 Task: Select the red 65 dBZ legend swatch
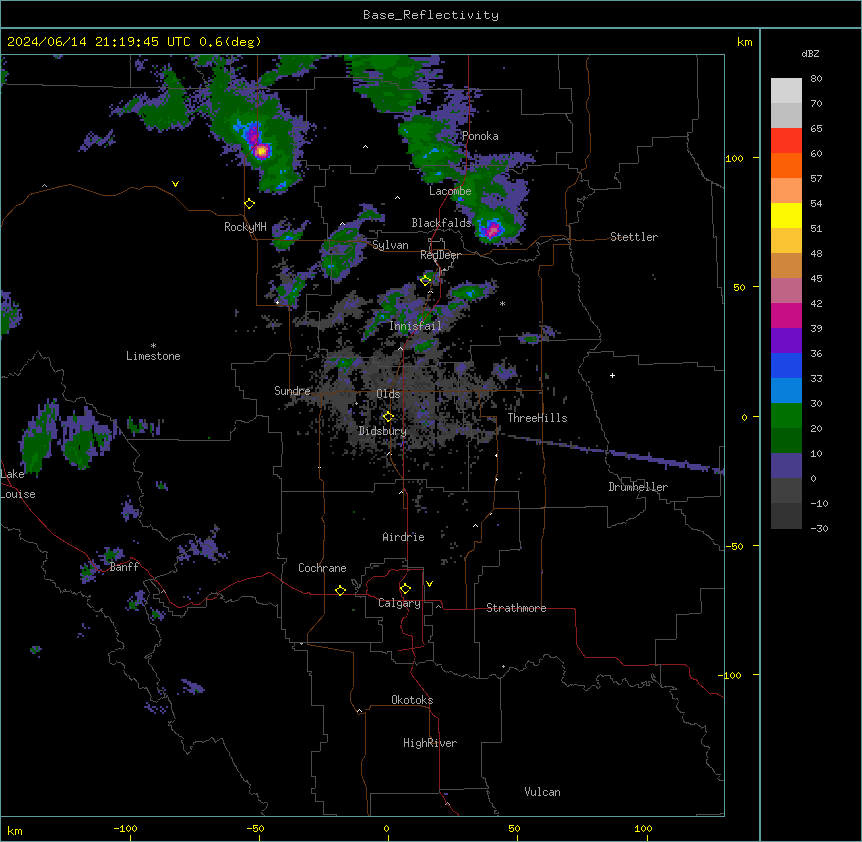click(x=786, y=141)
